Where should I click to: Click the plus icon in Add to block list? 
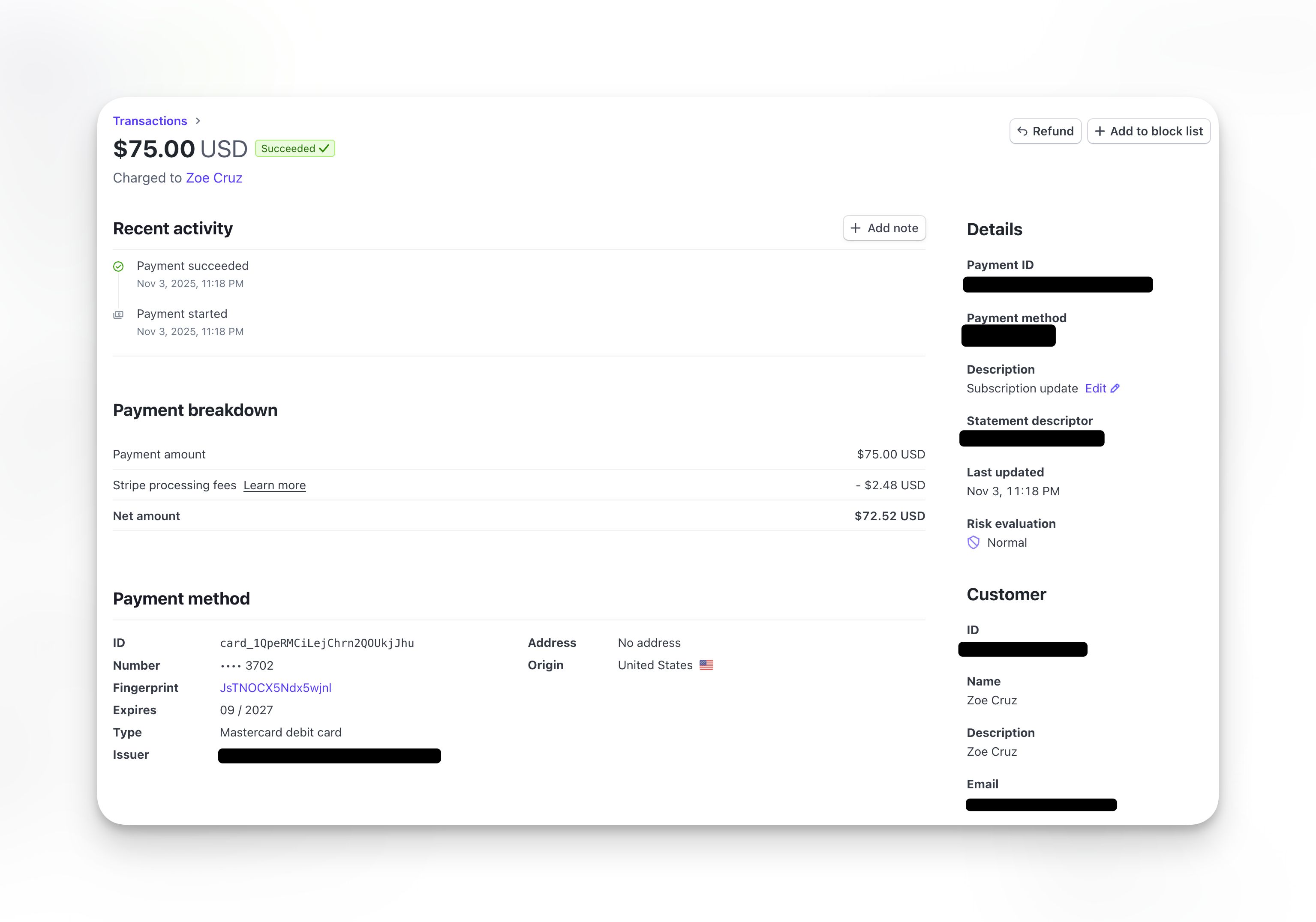point(1100,131)
